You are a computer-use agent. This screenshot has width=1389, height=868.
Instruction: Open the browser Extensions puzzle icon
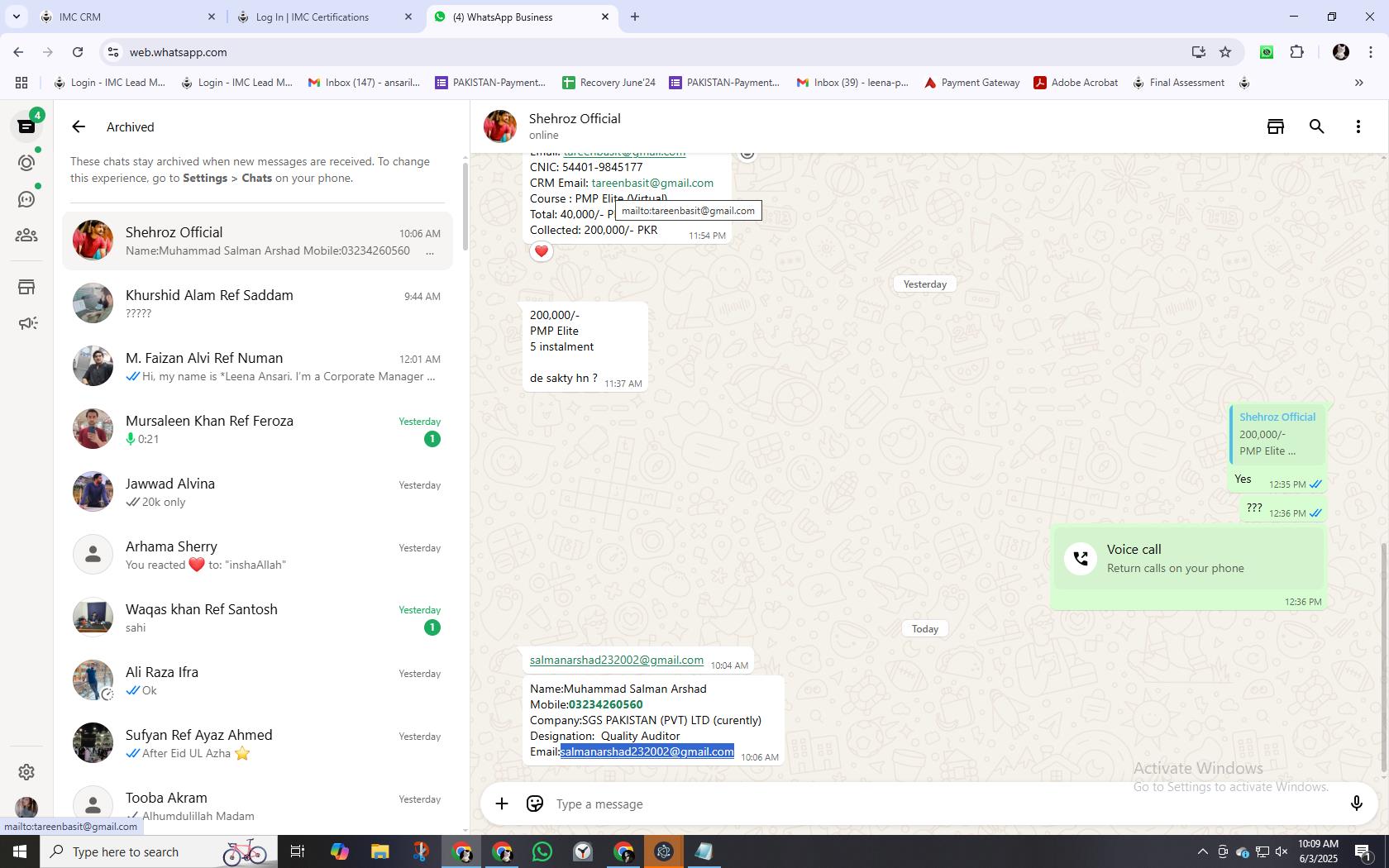tap(1296, 52)
